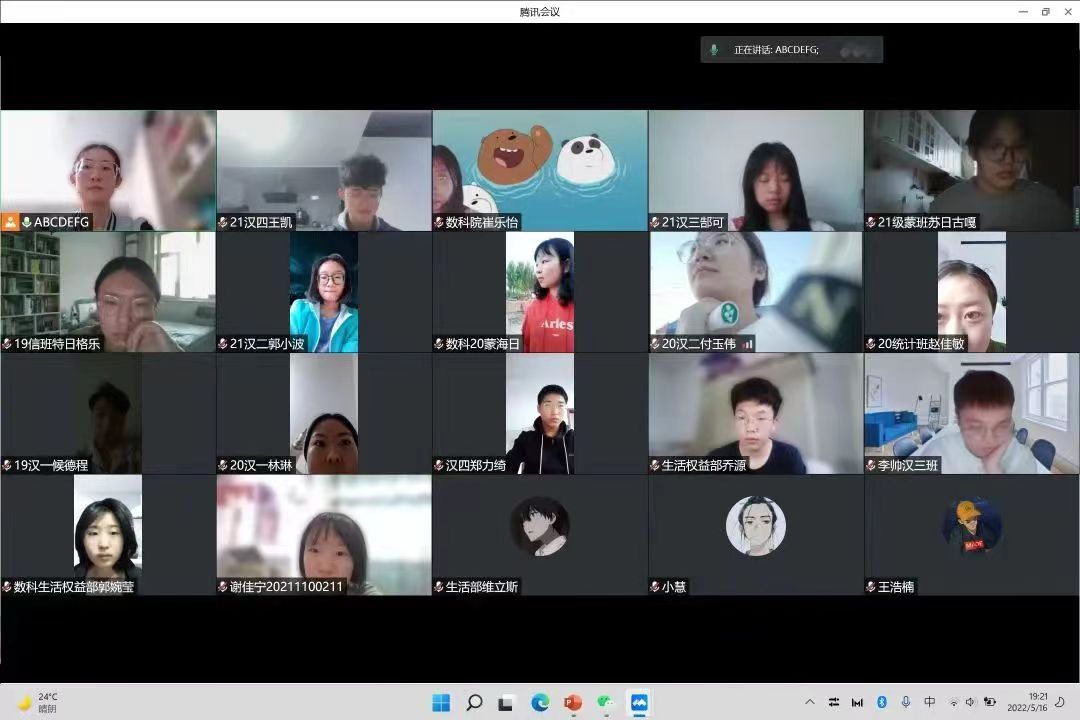Click the volume speaker icon in tray
This screenshot has width=1080, height=720.
click(x=970, y=702)
